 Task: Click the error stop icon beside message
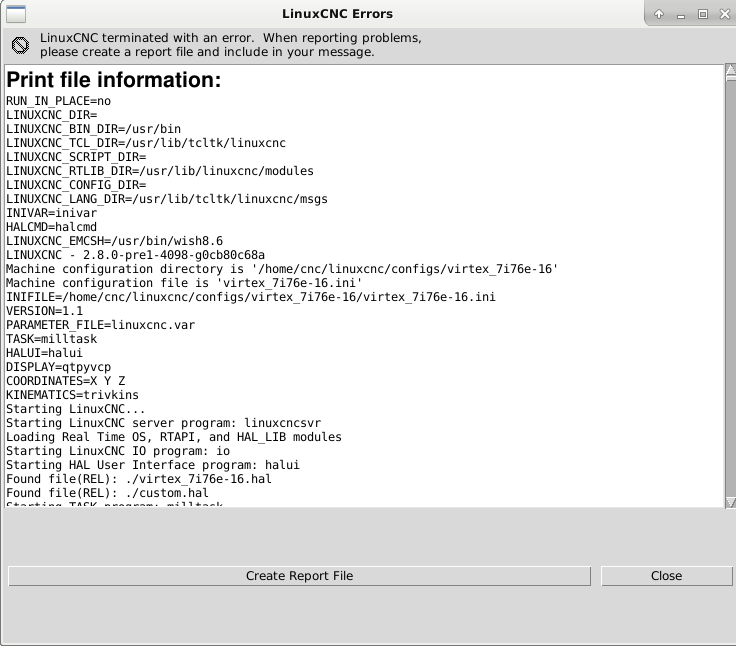click(20, 45)
